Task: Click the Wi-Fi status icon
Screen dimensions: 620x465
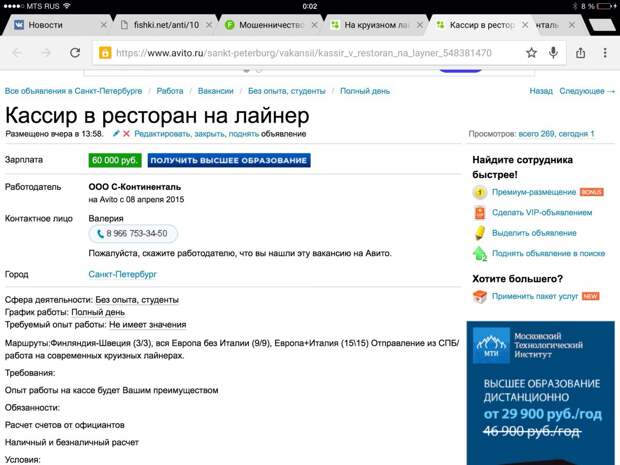Action: tap(66, 6)
